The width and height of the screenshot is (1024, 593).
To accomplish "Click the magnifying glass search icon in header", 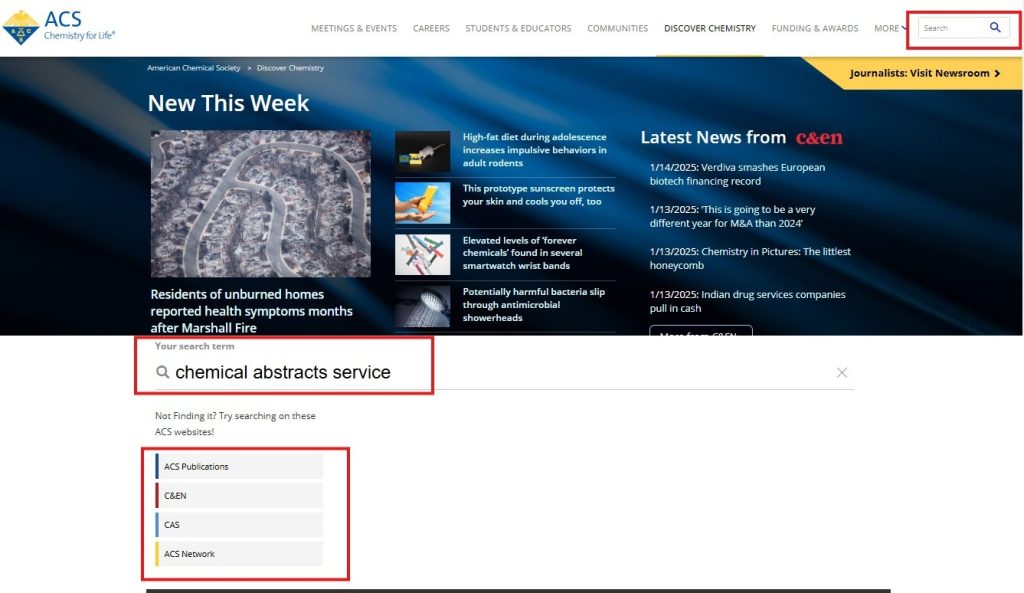I will 995,27.
